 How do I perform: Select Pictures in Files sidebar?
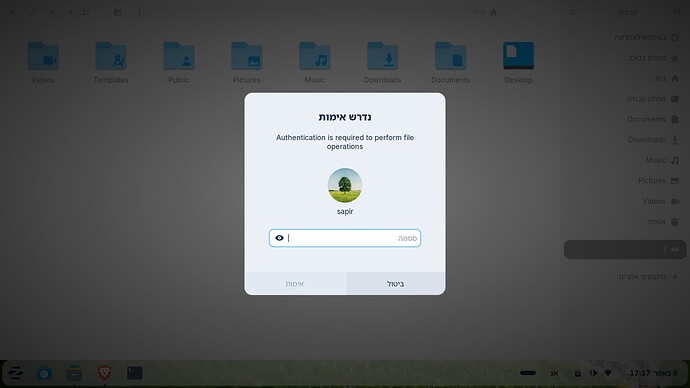coord(625,181)
